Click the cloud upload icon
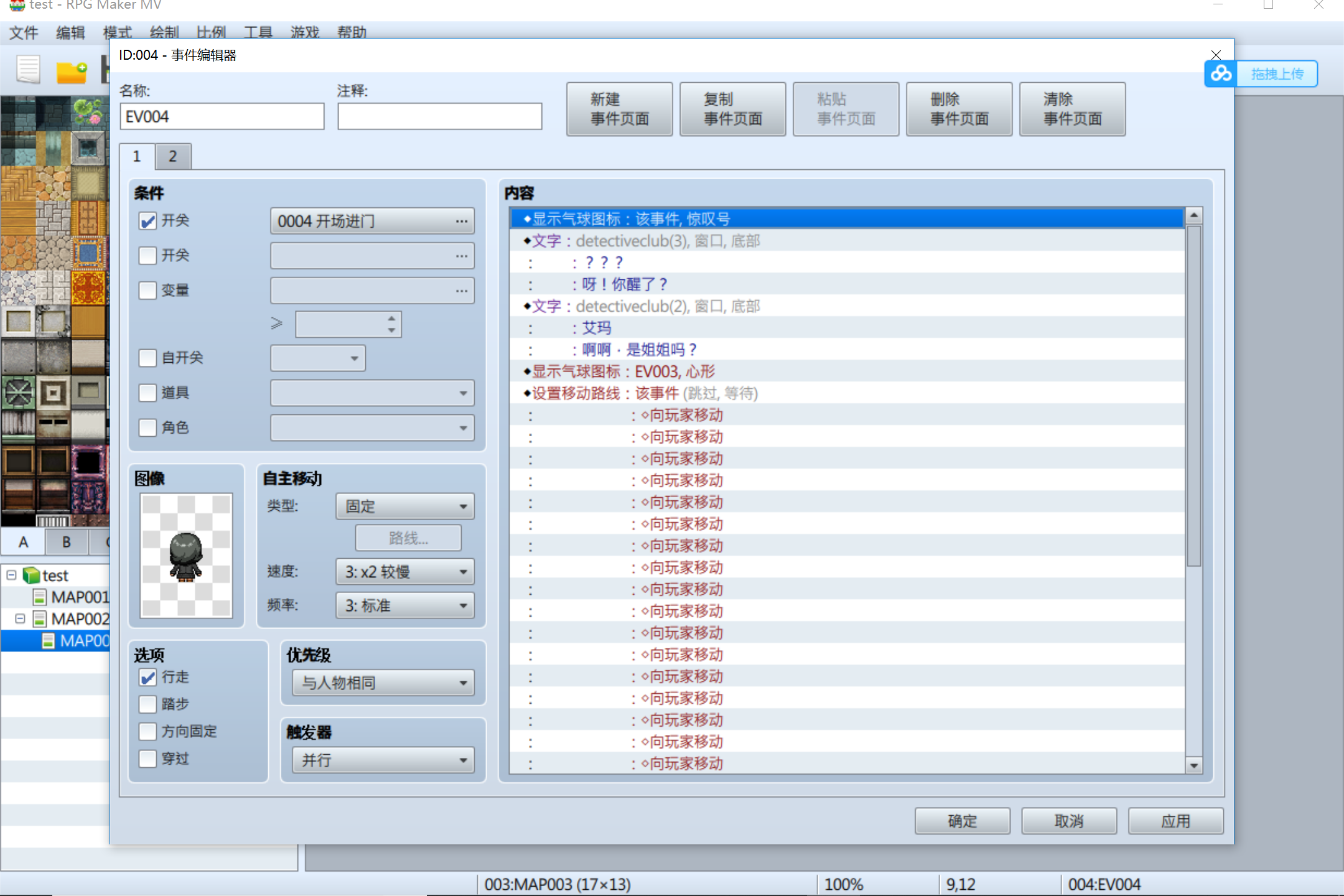The image size is (1344, 896). click(1221, 73)
